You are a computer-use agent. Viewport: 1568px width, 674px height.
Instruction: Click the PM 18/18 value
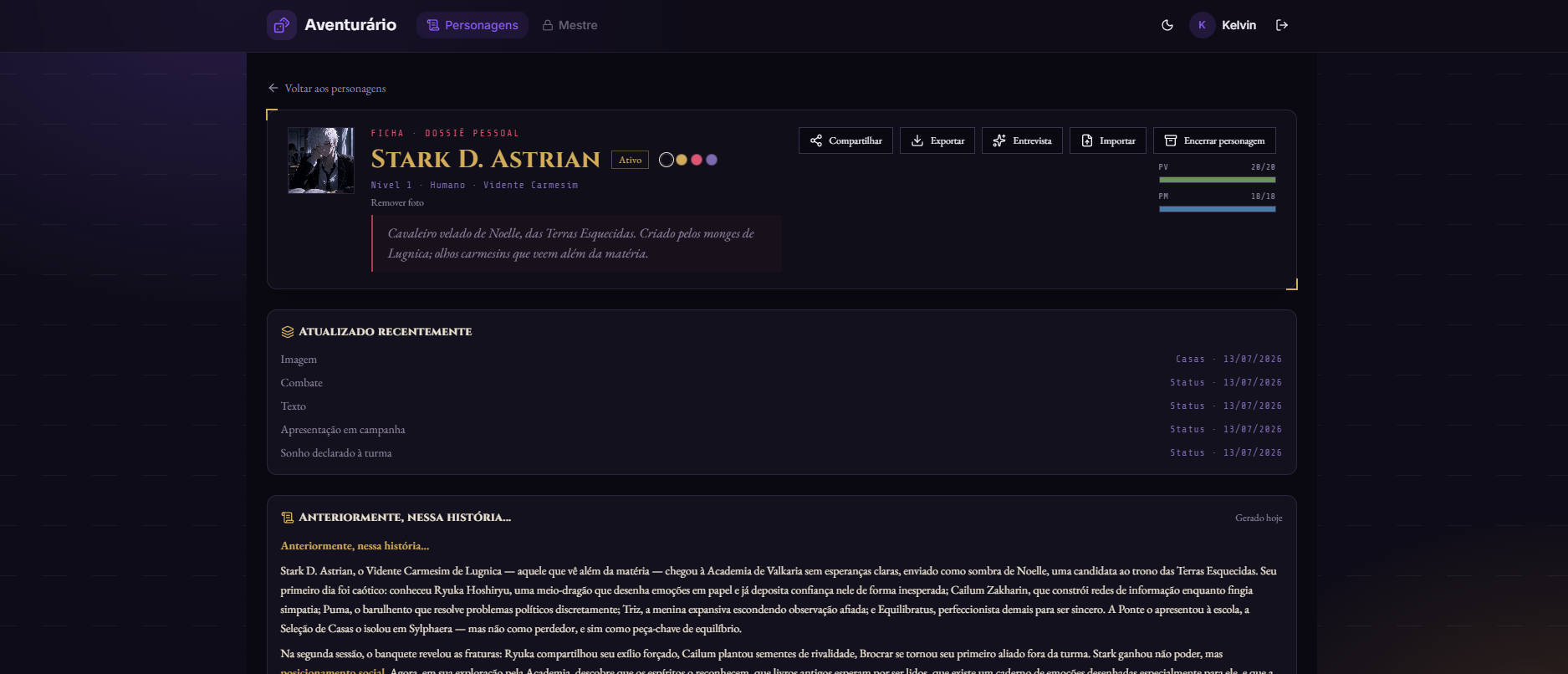[1263, 197]
